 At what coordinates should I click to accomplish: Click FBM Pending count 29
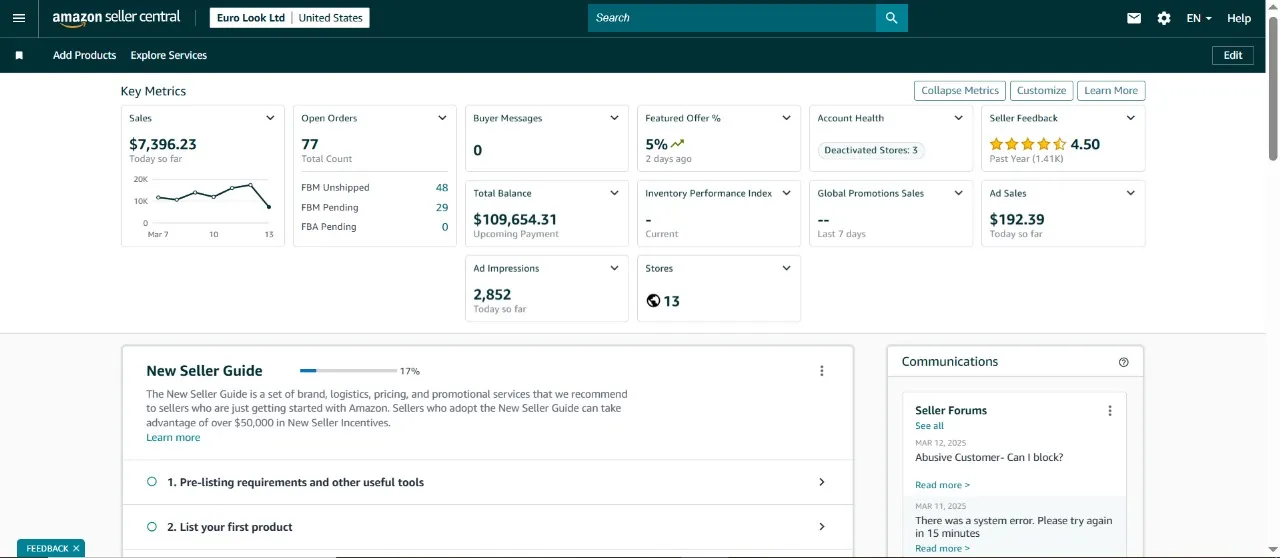[442, 207]
